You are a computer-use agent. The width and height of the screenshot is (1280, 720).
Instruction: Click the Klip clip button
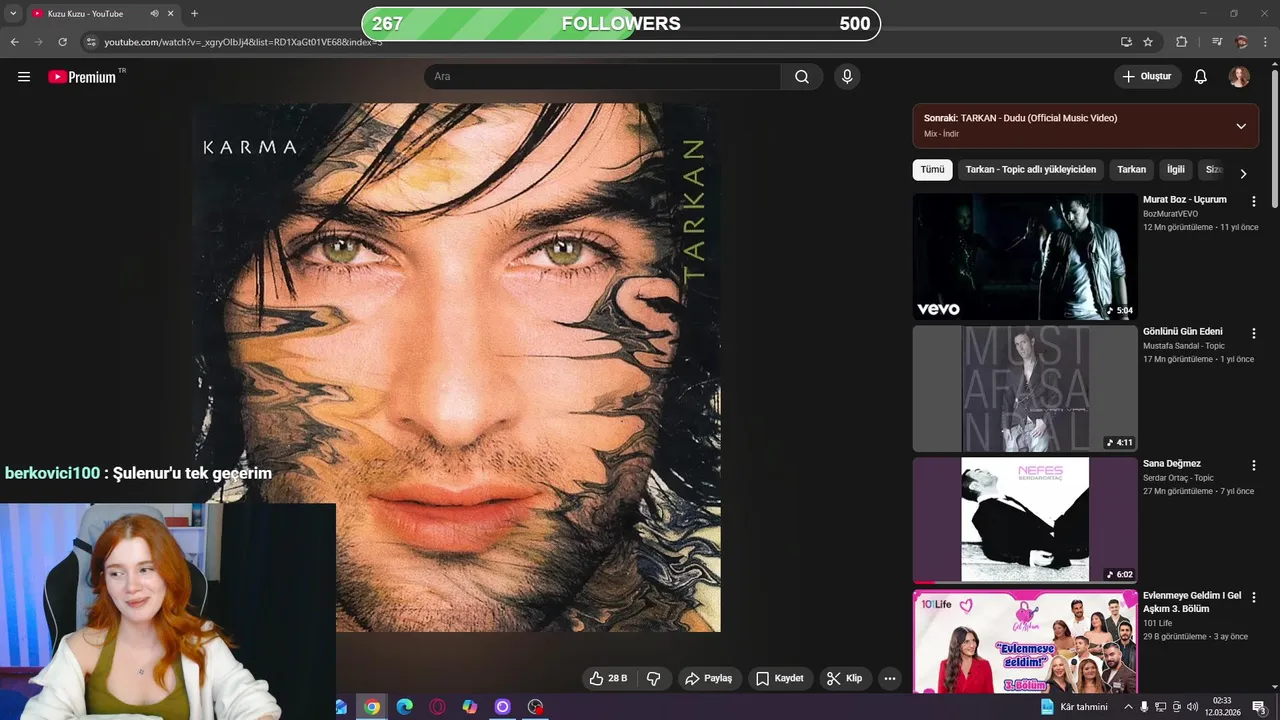tap(845, 678)
